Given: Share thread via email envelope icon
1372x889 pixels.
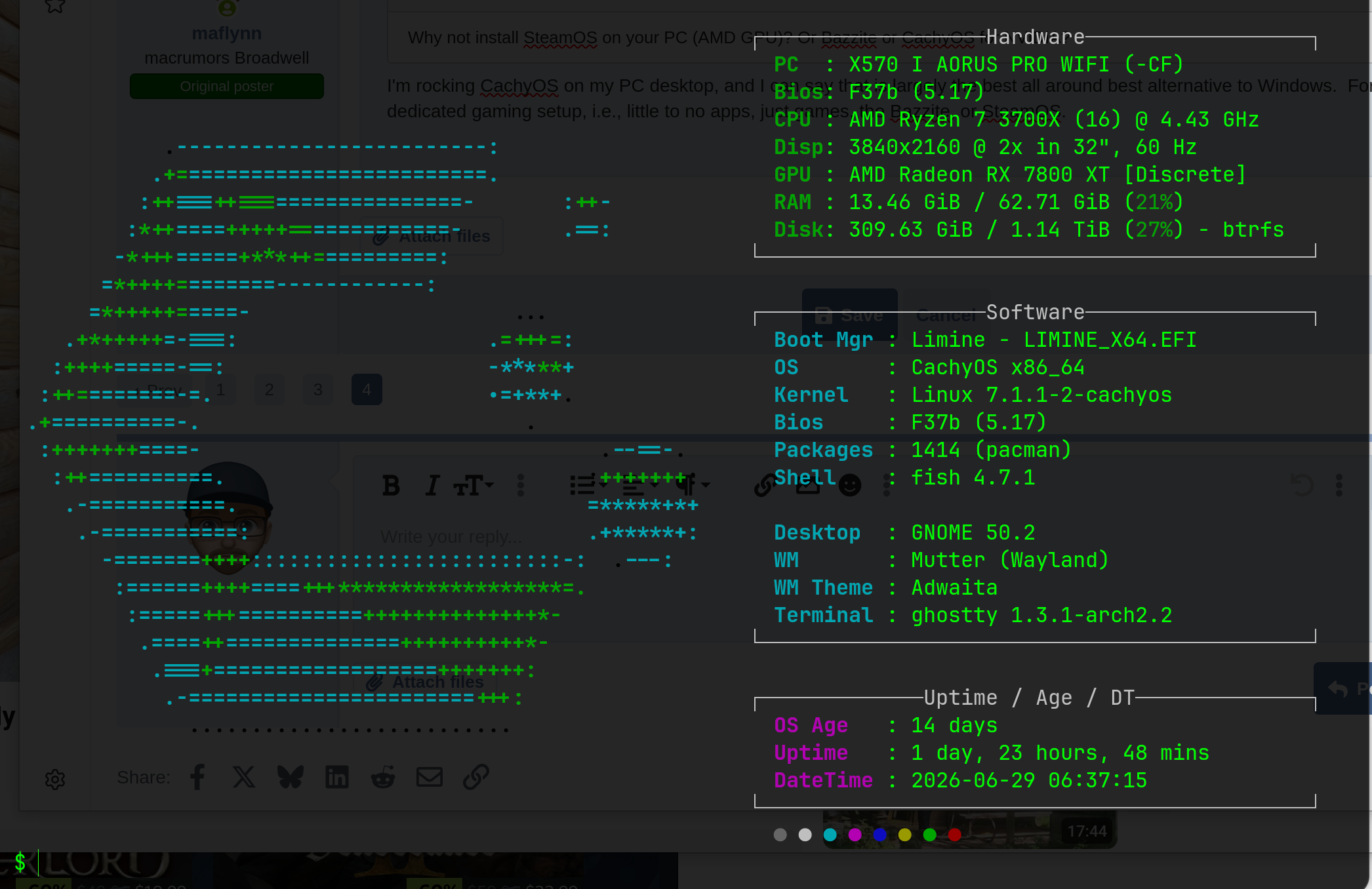Looking at the screenshot, I should point(430,778).
